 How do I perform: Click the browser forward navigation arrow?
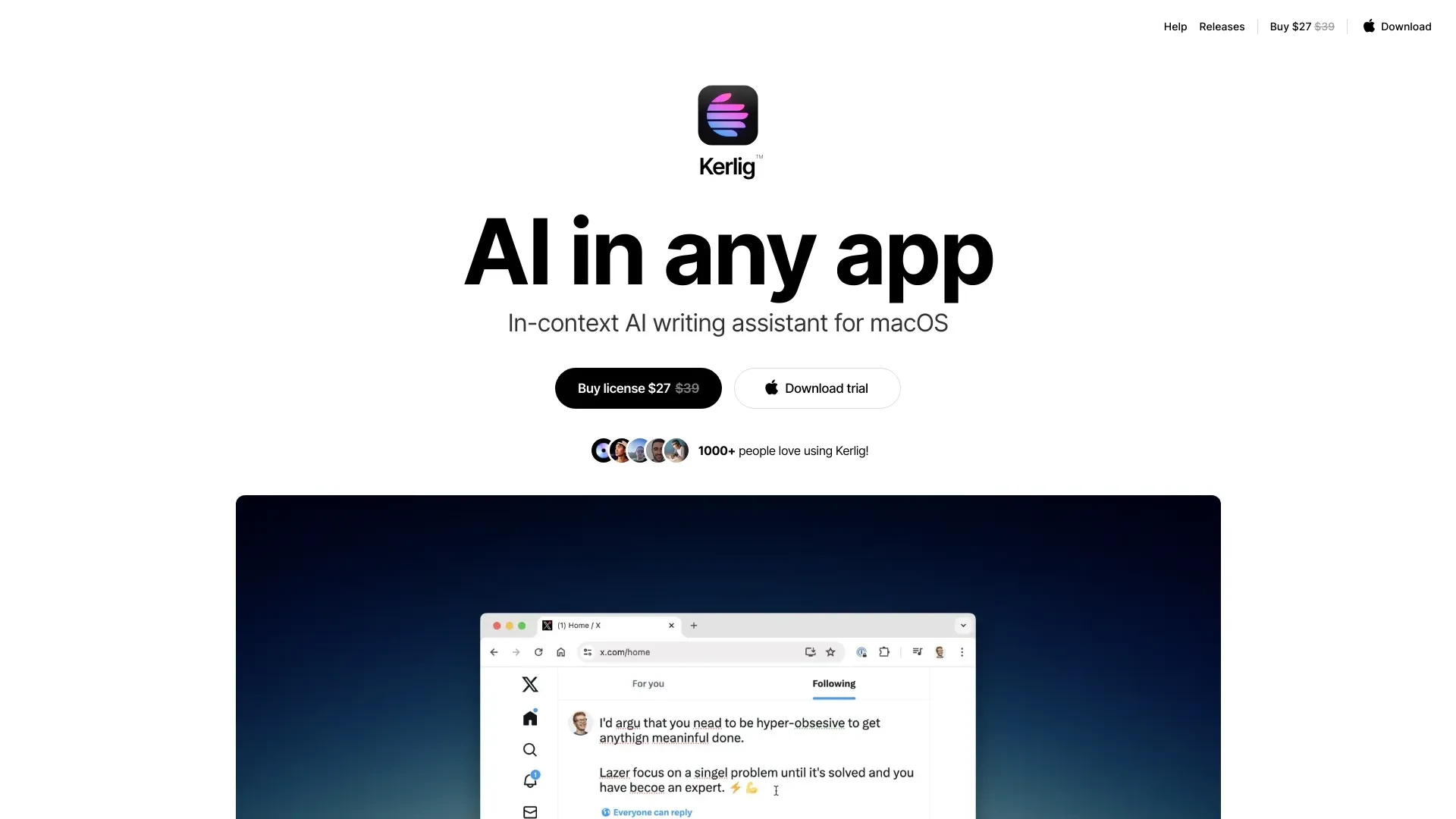pos(516,653)
